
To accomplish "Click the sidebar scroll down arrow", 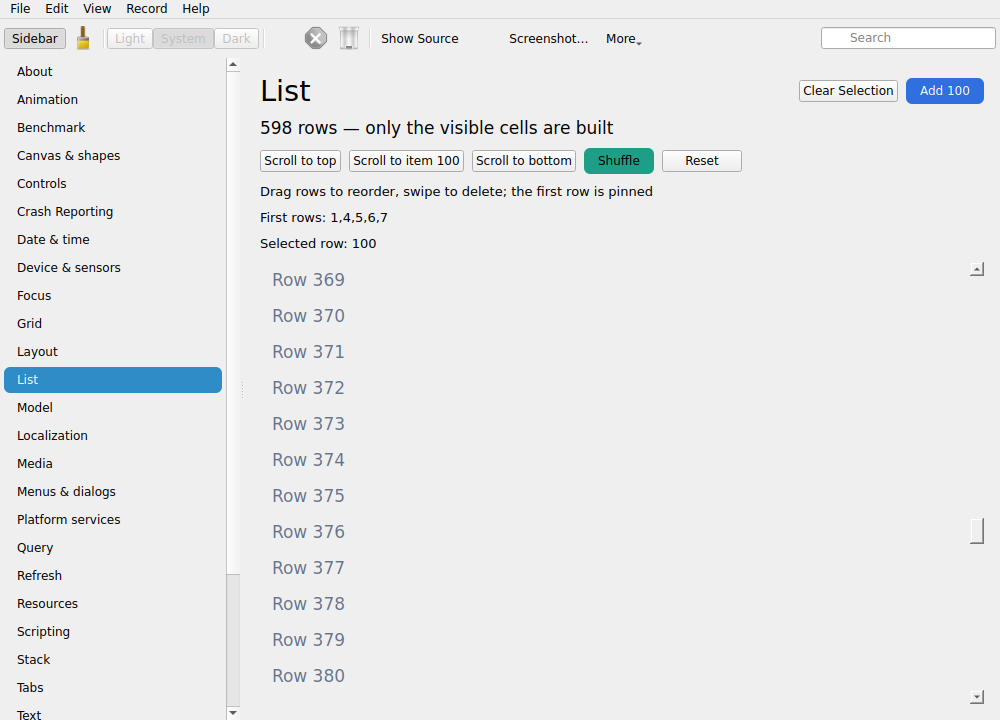I will [233, 713].
